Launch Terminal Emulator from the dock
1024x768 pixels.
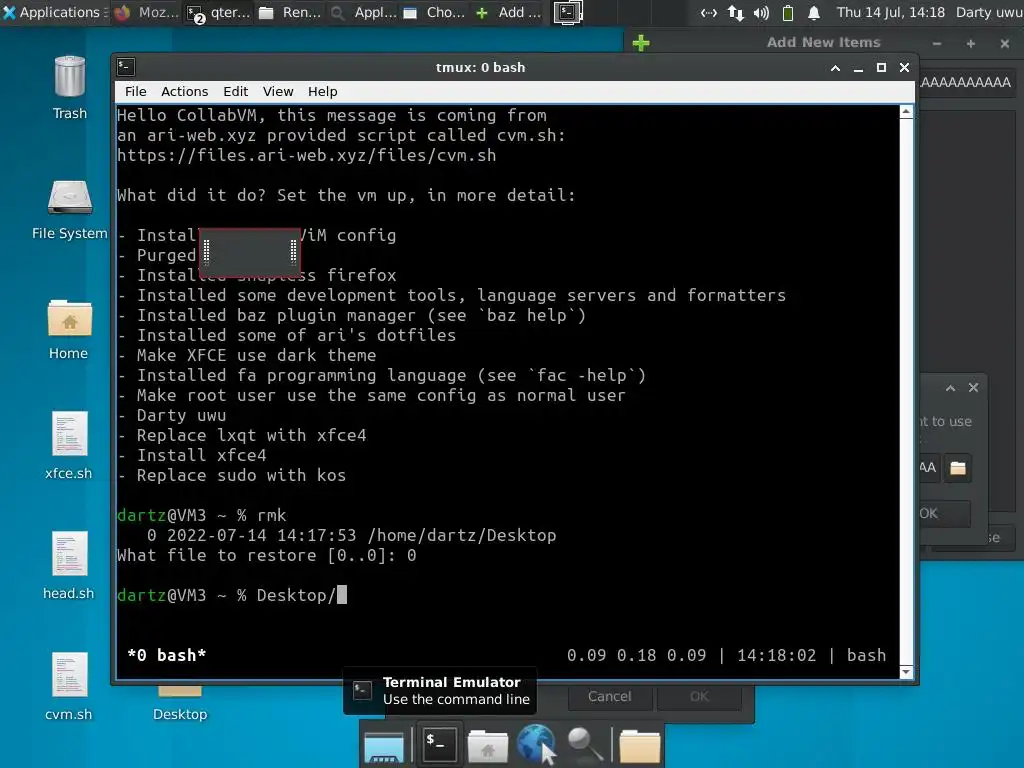coord(438,744)
